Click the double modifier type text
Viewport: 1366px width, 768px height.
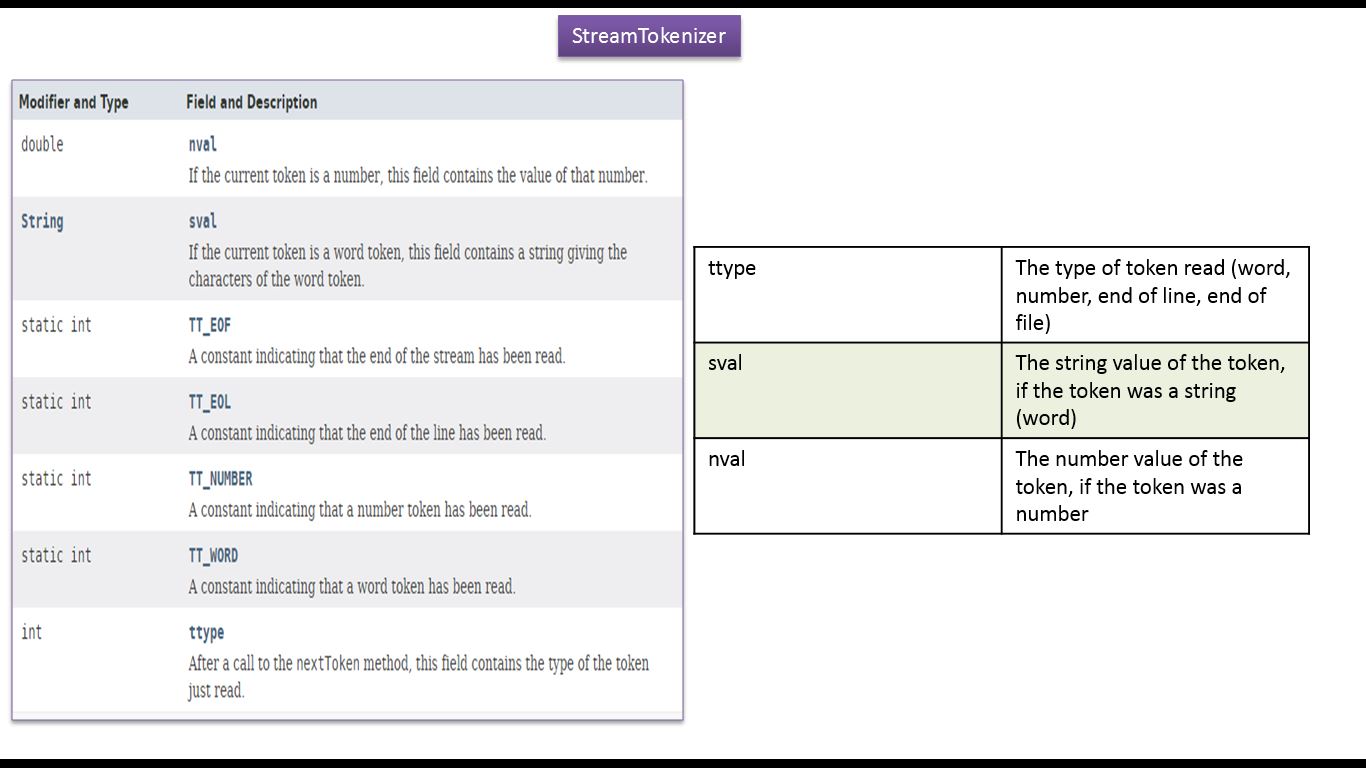click(x=42, y=145)
